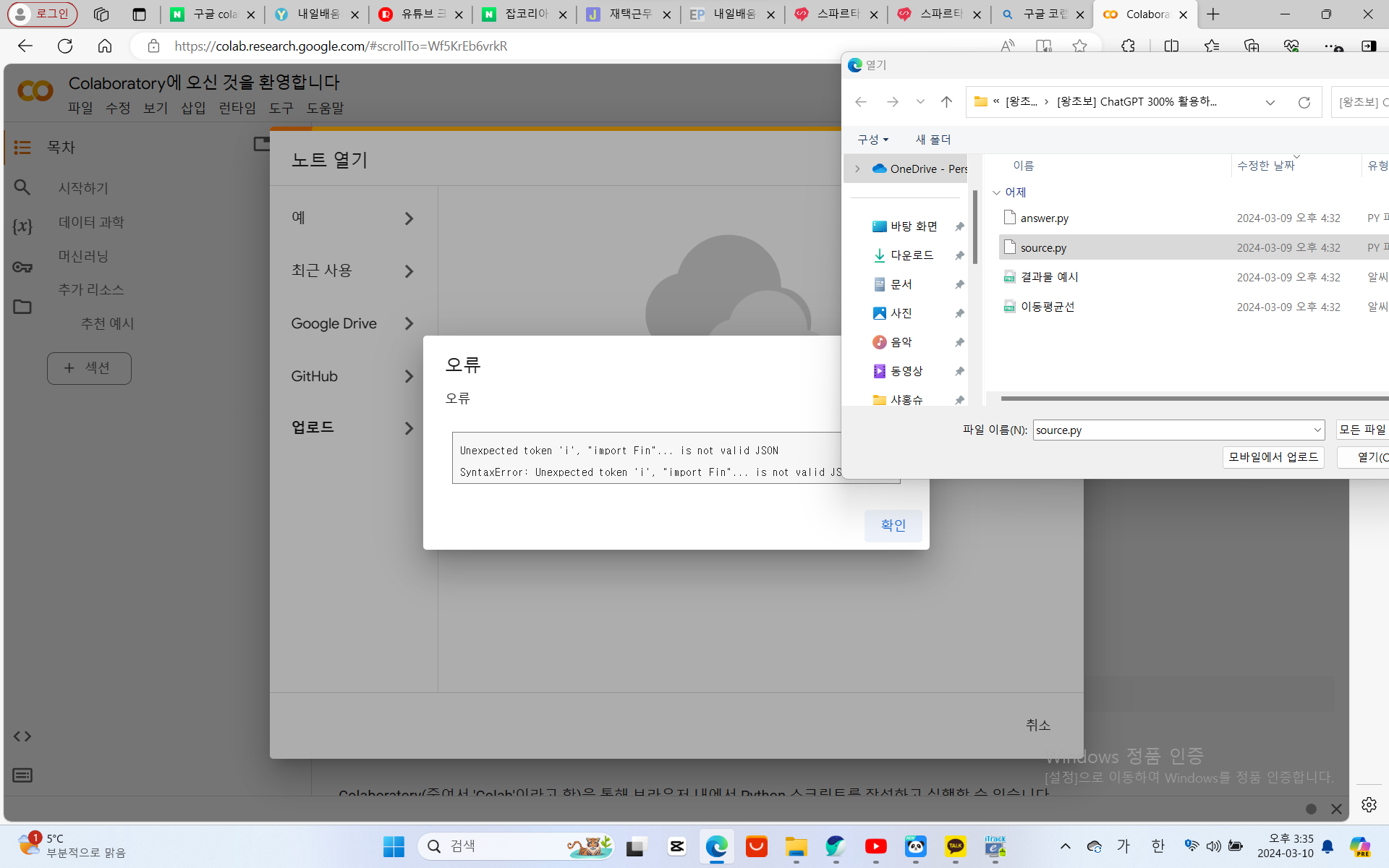Open the Windows Start menu

[x=394, y=846]
